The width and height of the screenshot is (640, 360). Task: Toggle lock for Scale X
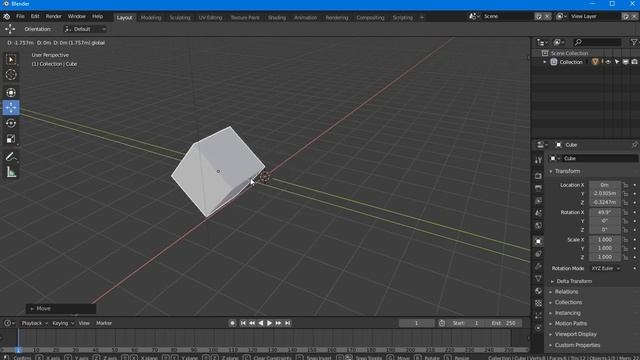[x=626, y=240]
